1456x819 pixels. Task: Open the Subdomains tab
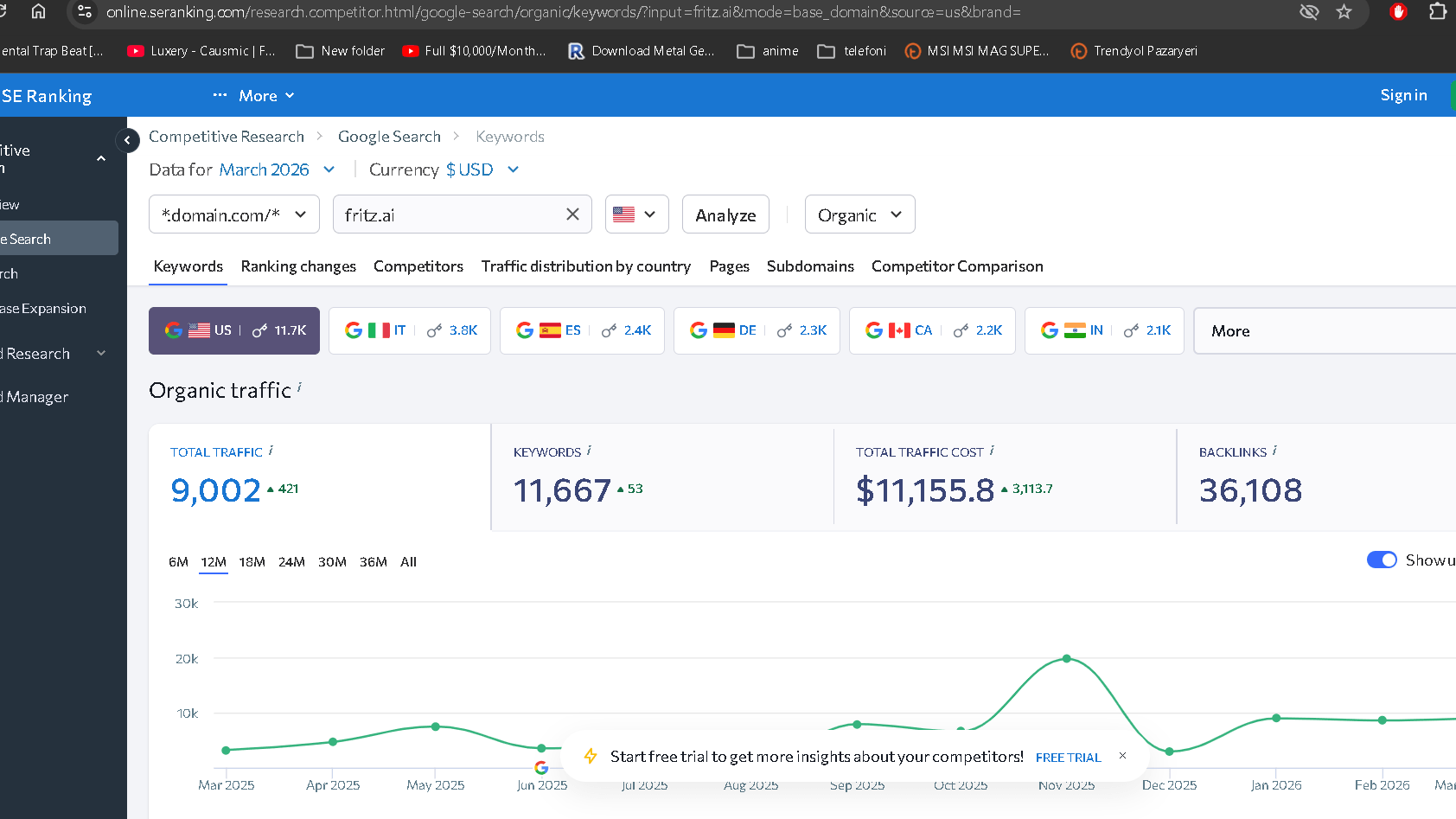pyautogui.click(x=809, y=266)
